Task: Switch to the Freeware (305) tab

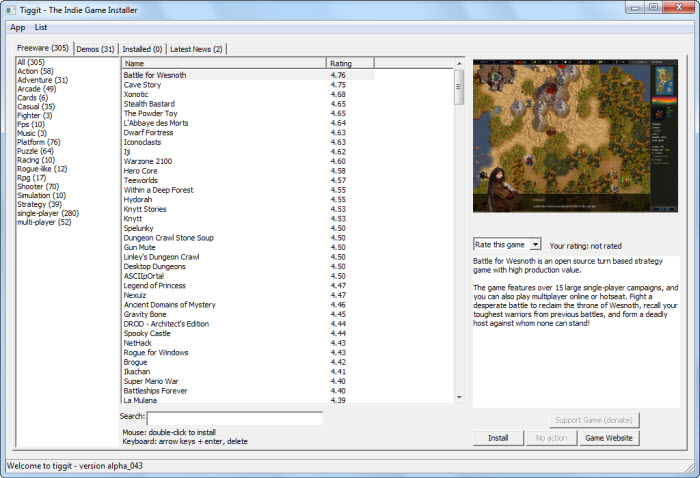Action: pyautogui.click(x=43, y=48)
